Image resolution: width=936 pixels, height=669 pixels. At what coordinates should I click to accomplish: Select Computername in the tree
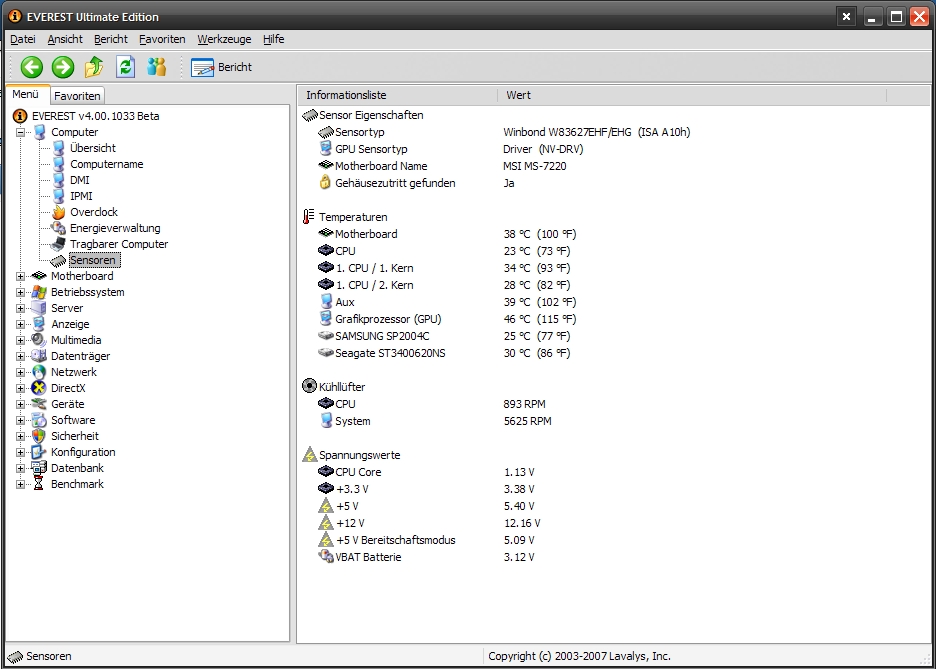[x=106, y=164]
